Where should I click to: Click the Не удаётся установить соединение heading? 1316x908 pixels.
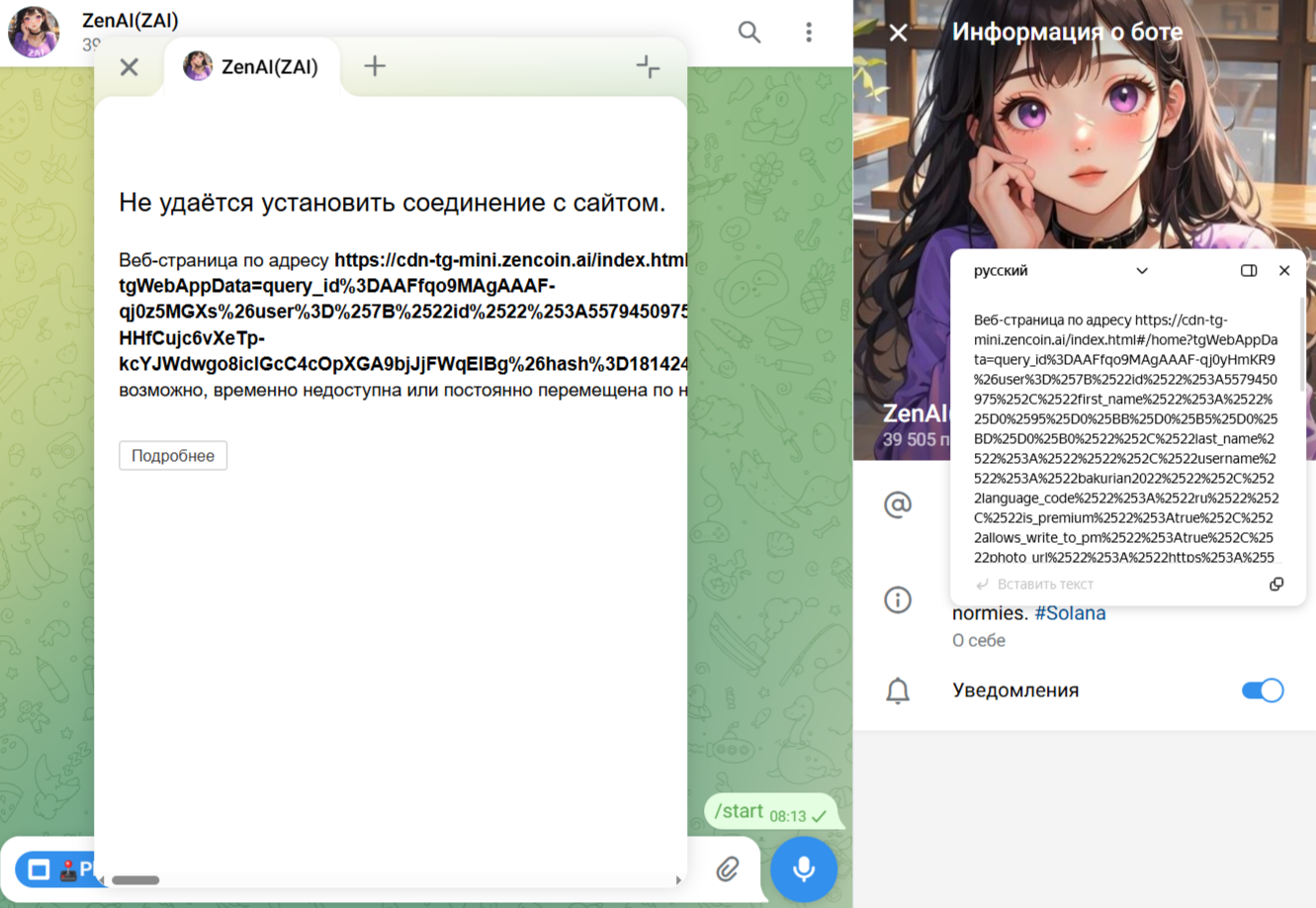point(393,203)
